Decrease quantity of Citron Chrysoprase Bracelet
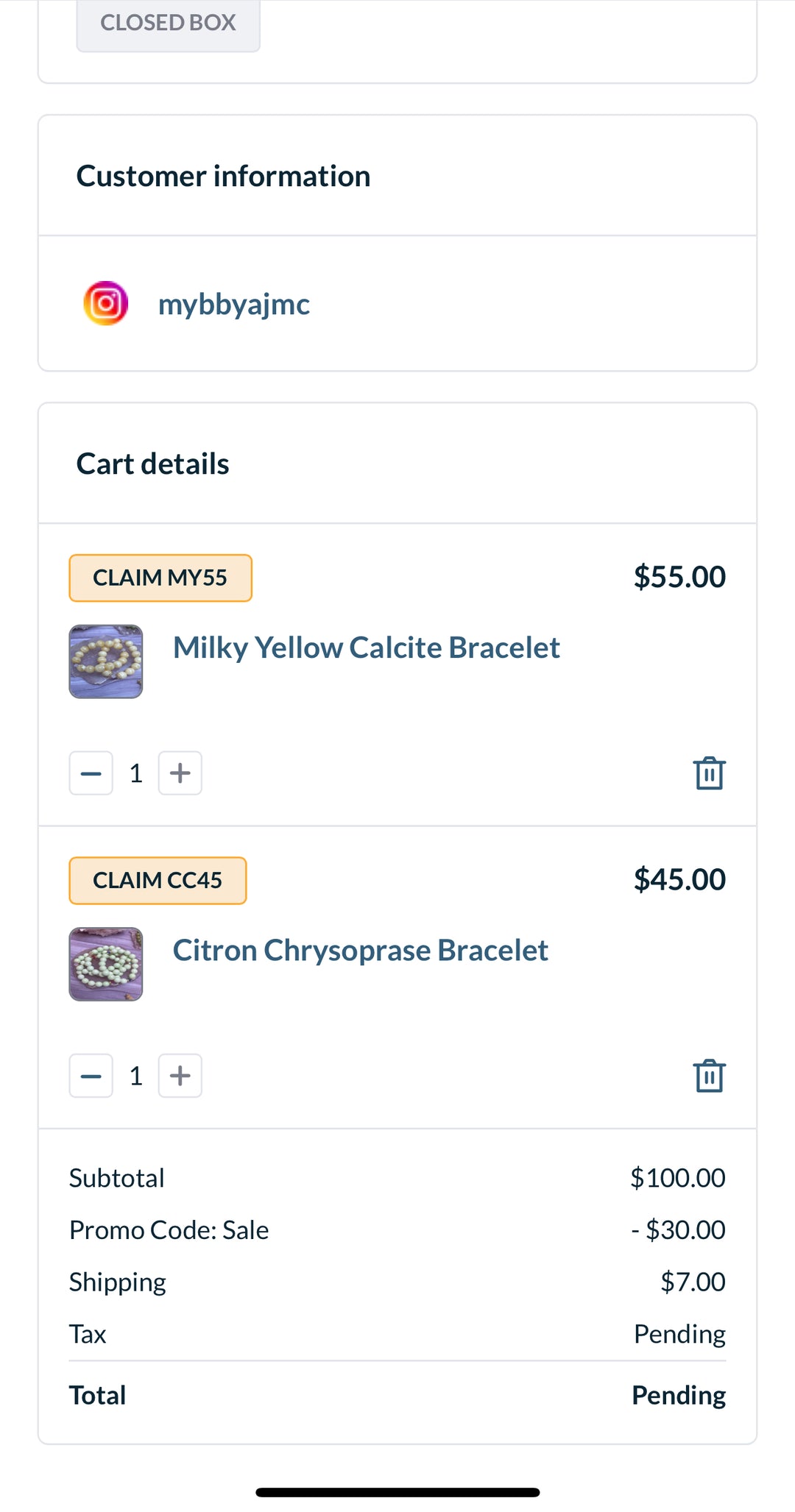The image size is (795, 1512). (x=91, y=1076)
